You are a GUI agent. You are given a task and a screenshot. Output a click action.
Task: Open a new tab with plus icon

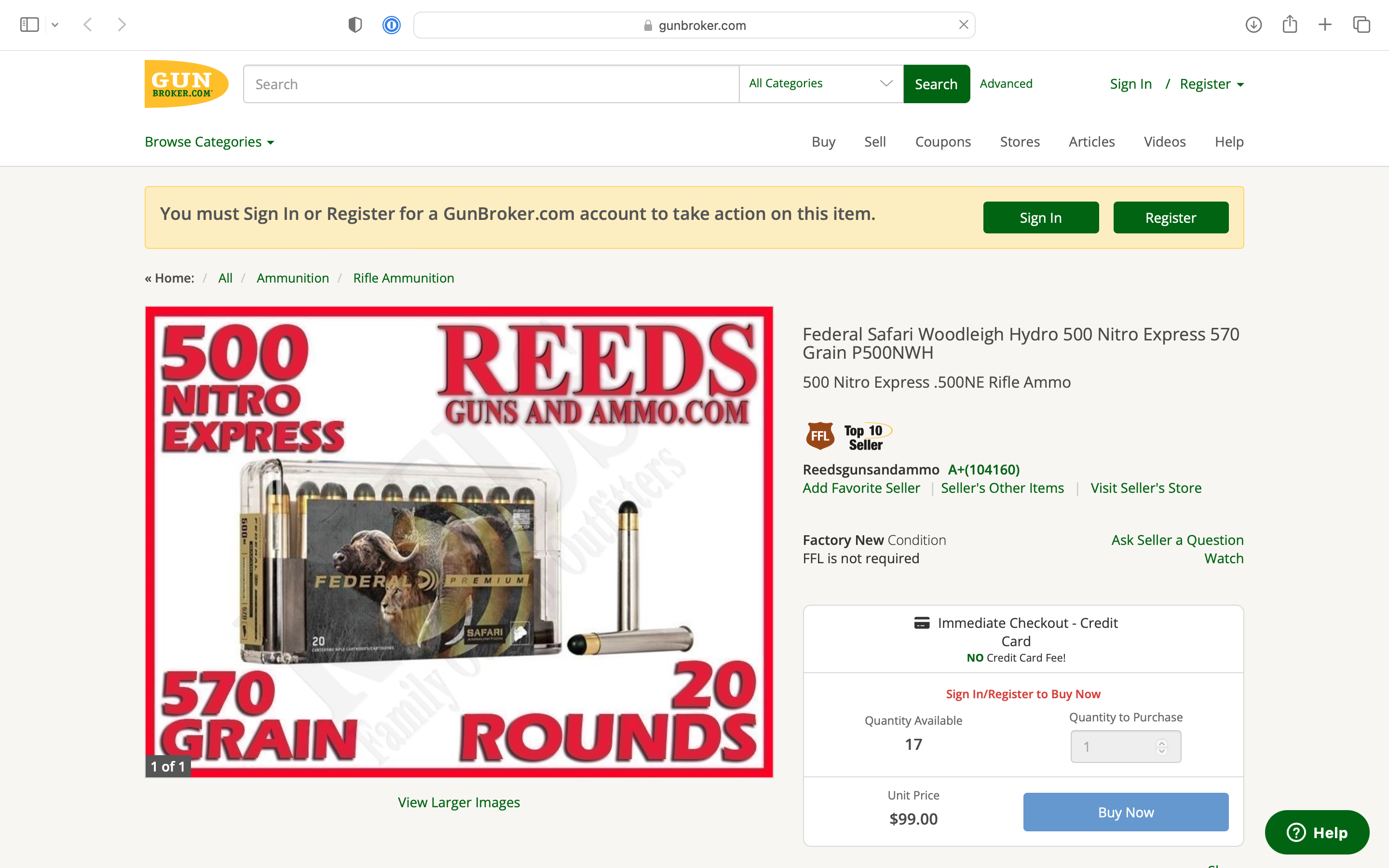(1325, 25)
